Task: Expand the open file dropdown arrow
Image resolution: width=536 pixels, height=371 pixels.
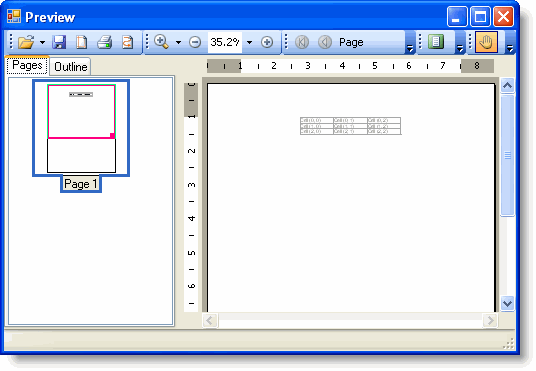Action: 42,42
